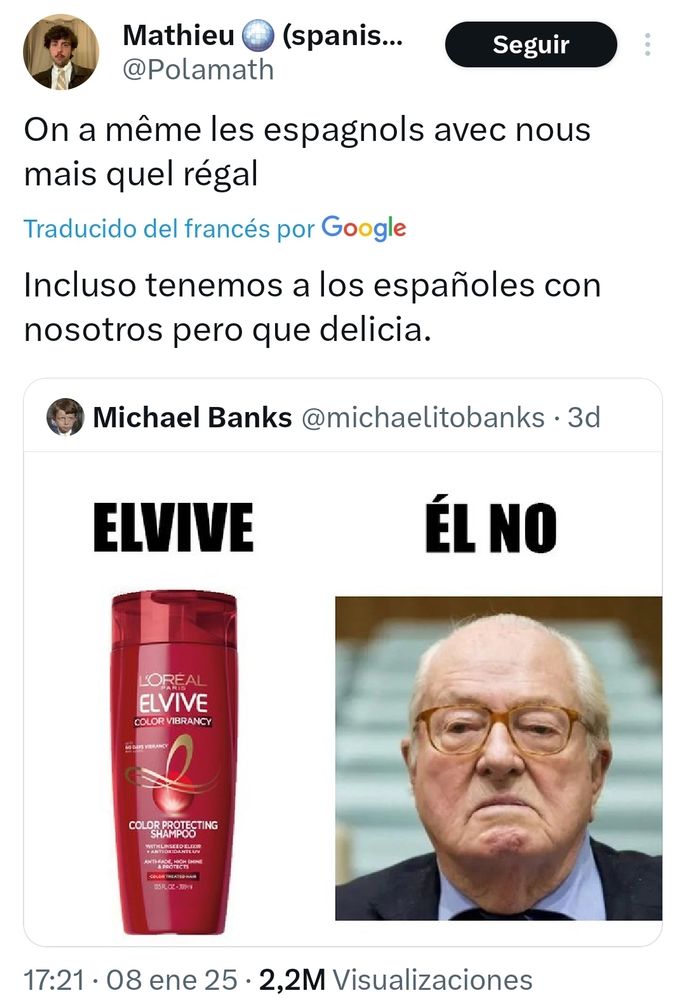Click the 3d timestamp on the quoted tweet
Image resolution: width=686 pixels, height=1000 pixels.
583,417
